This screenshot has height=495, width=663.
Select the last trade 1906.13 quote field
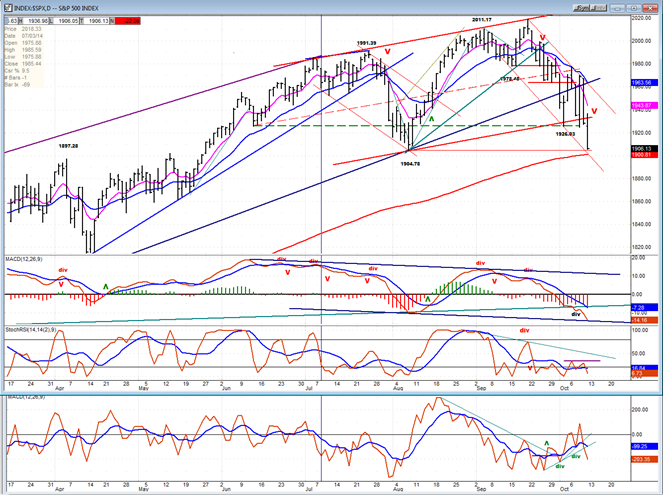pos(95,21)
